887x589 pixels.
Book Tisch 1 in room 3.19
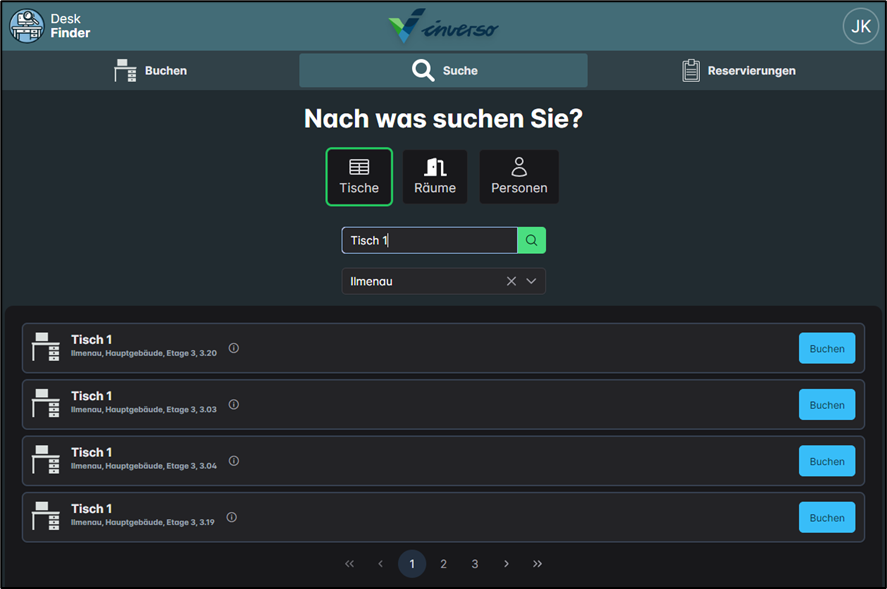point(827,518)
